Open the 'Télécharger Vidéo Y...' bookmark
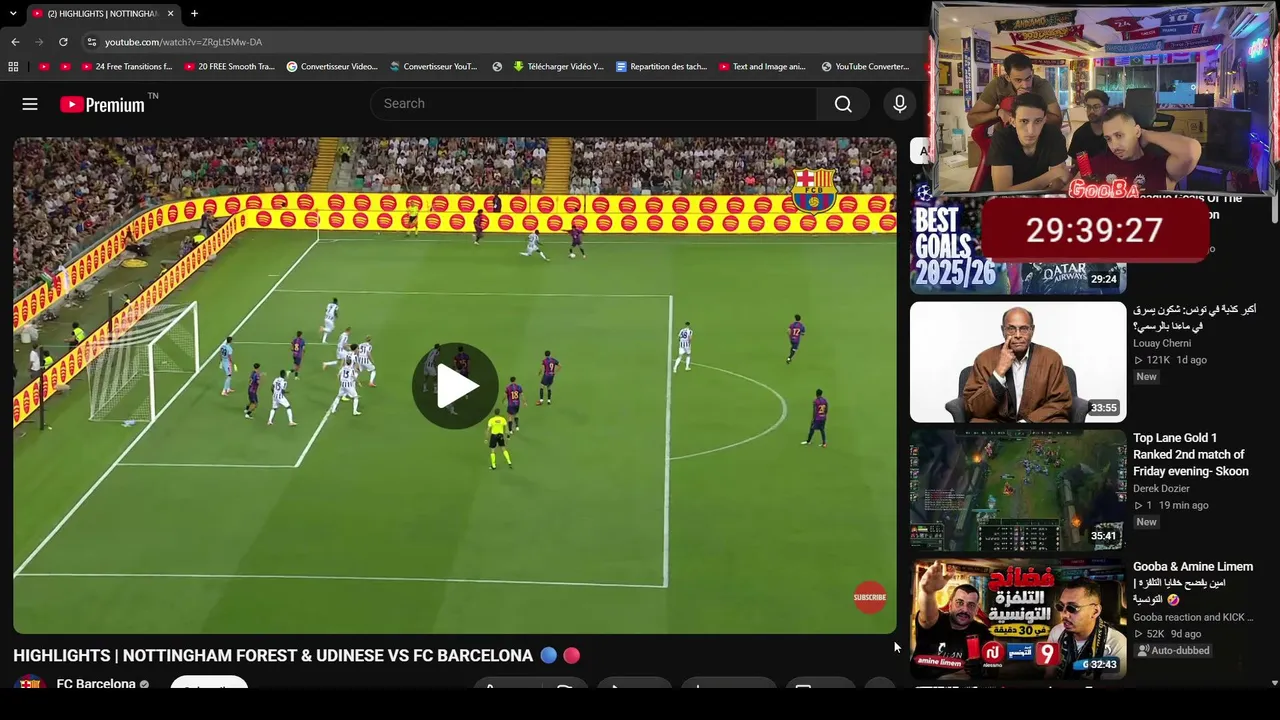The width and height of the screenshot is (1280, 720). 558,67
